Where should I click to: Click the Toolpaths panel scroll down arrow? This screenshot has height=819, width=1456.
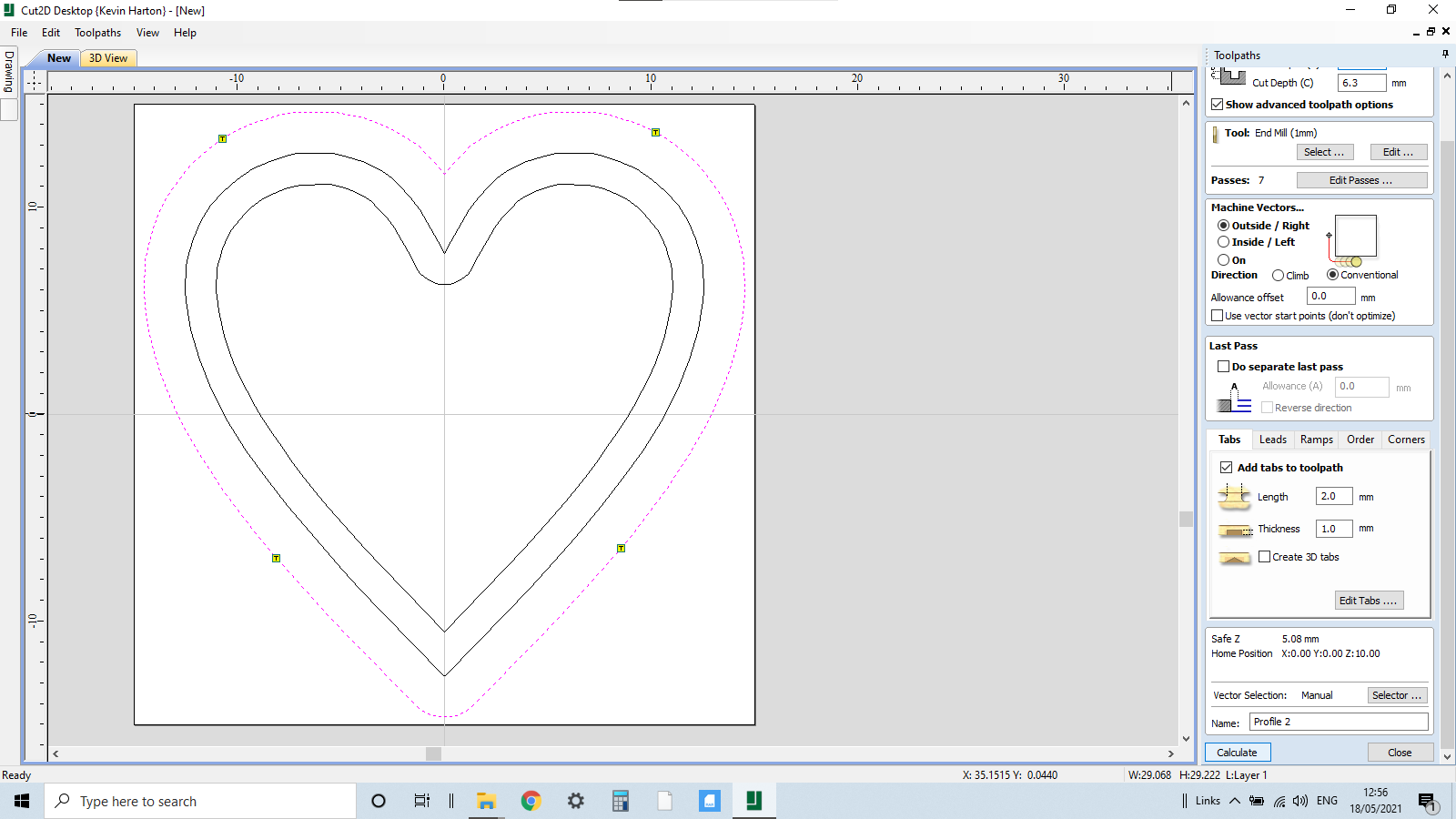[1447, 756]
